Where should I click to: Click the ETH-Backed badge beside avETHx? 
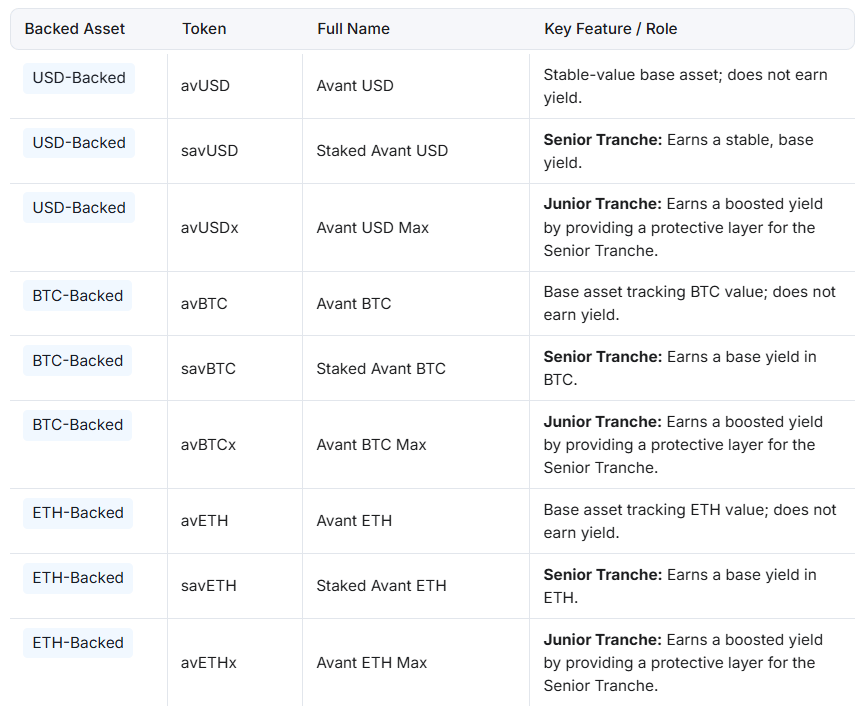(78, 643)
